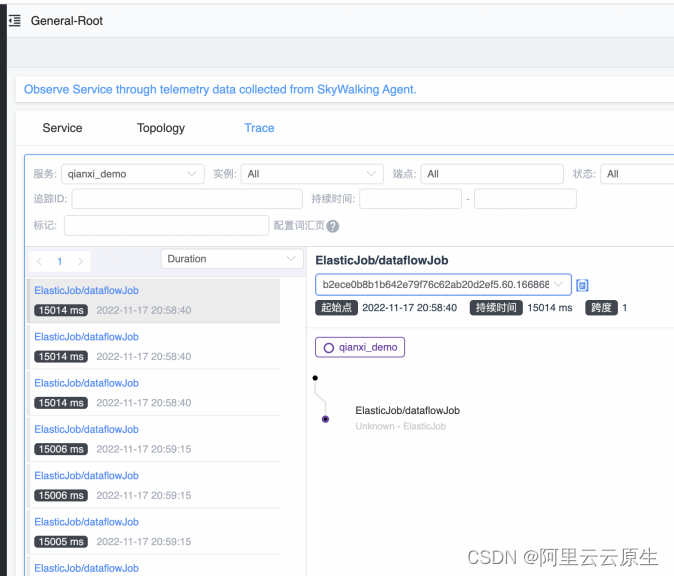This screenshot has width=674, height=576.
Task: Click the 15005 ms duration badge
Action: [x=61, y=542]
